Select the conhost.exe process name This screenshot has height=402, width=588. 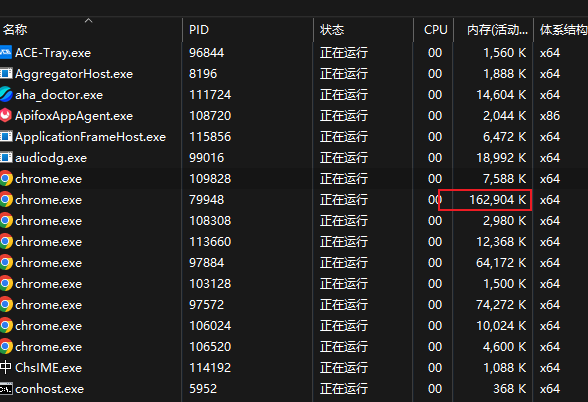pyautogui.click(x=50, y=389)
